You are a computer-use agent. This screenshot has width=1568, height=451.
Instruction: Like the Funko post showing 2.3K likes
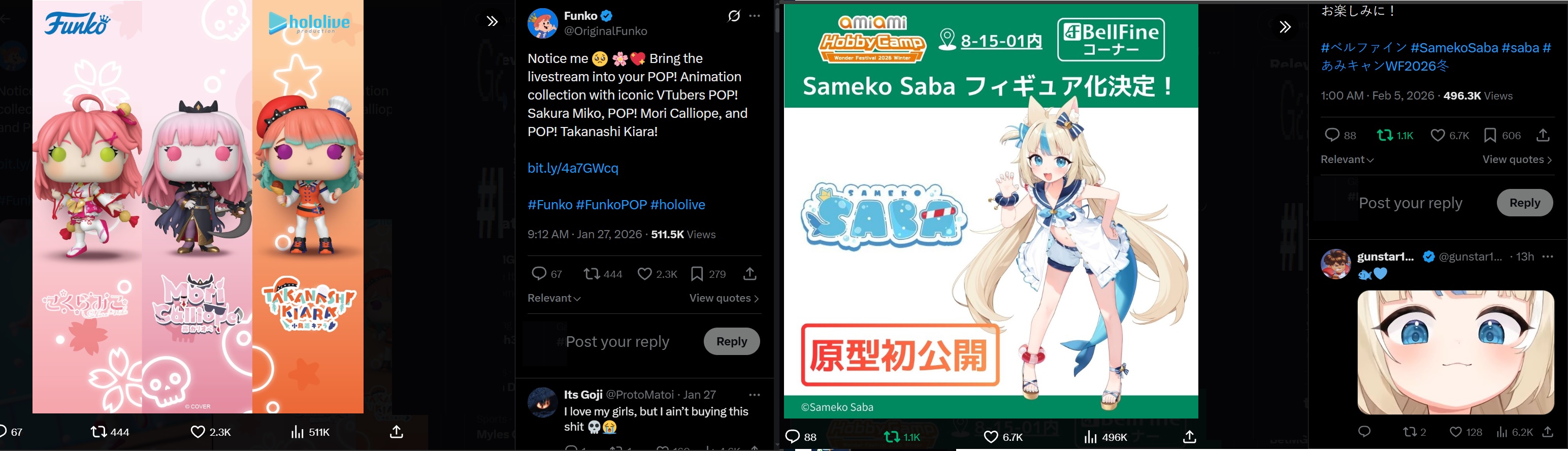click(657, 274)
